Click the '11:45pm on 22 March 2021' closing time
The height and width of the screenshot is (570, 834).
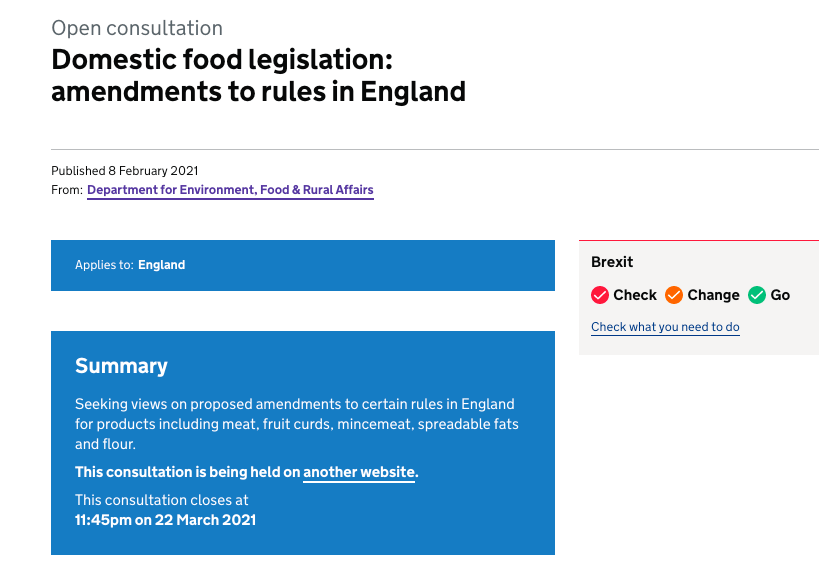point(165,520)
